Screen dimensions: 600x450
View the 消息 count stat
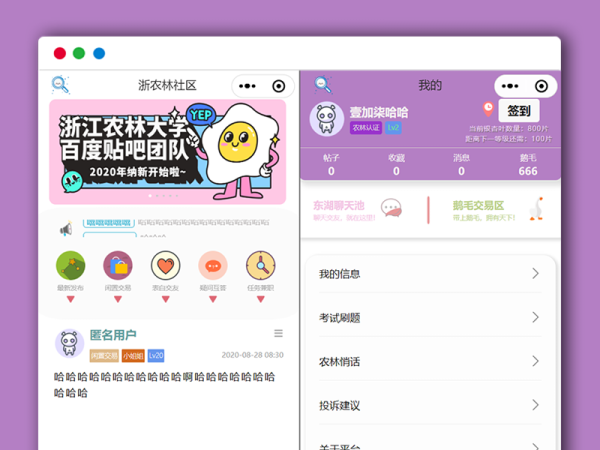pos(461,165)
